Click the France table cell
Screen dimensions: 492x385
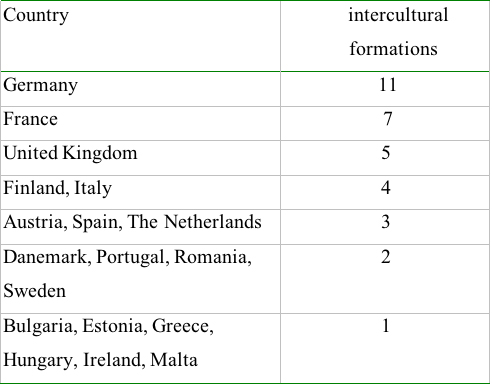(x=140, y=123)
